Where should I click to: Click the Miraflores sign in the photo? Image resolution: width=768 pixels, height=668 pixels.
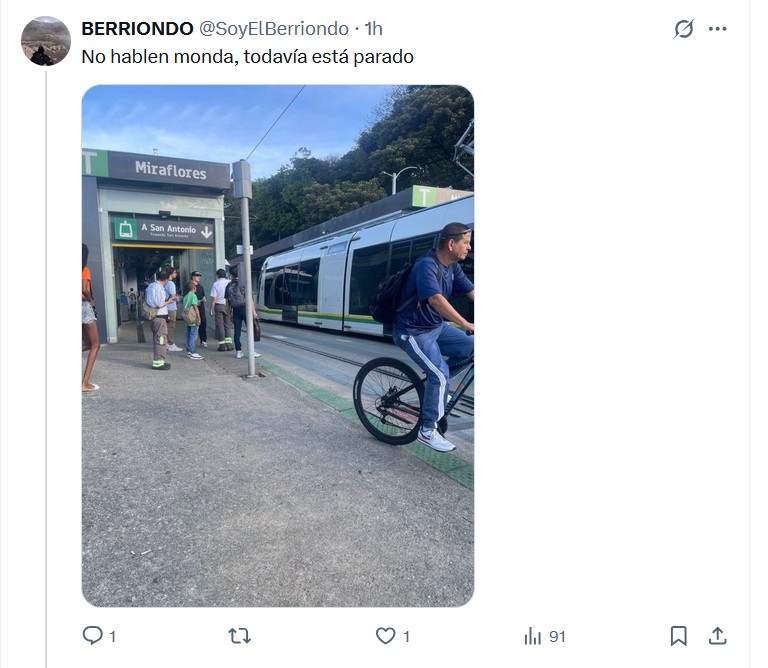click(x=170, y=170)
